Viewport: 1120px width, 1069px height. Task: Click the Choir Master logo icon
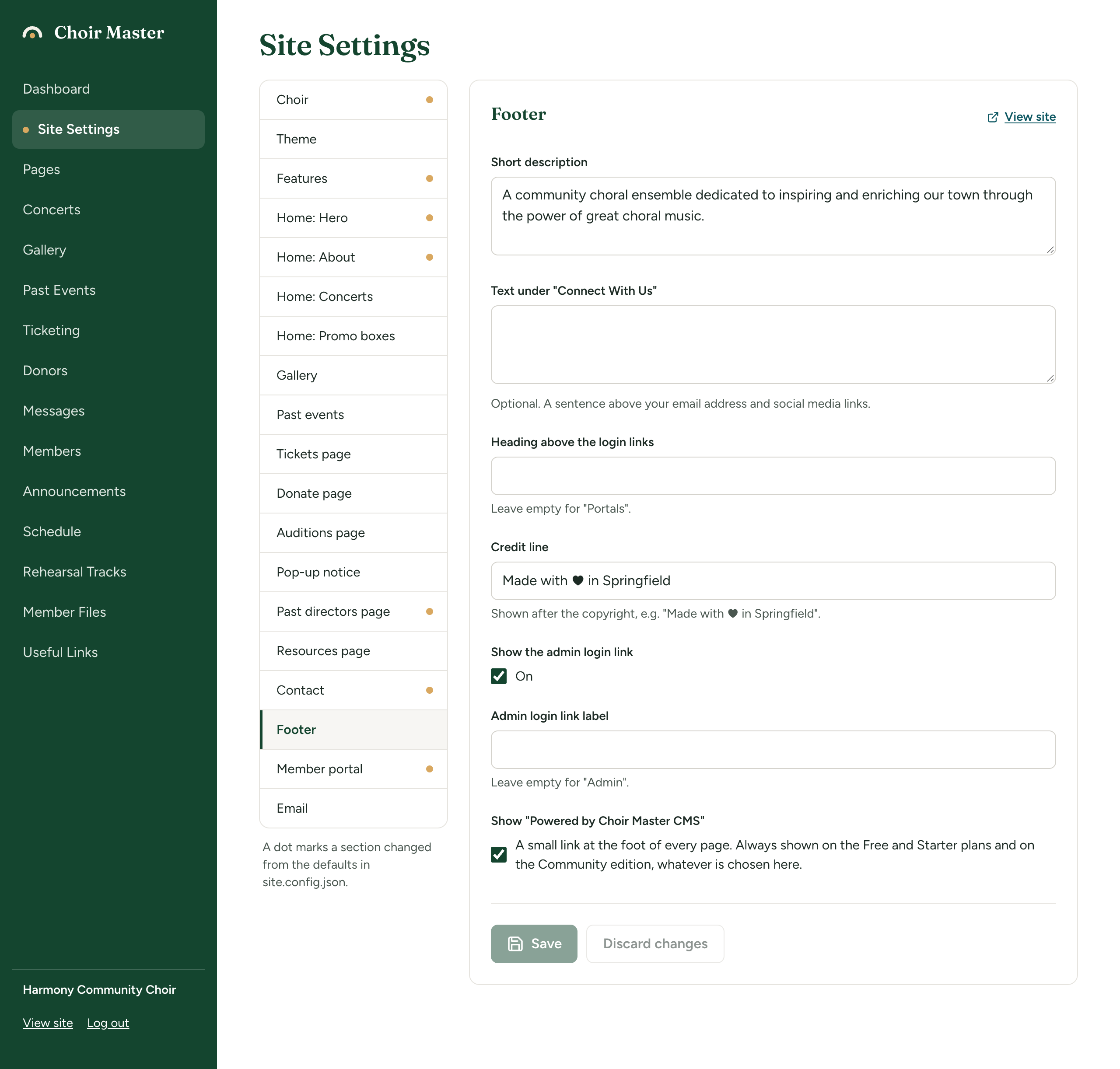click(32, 33)
